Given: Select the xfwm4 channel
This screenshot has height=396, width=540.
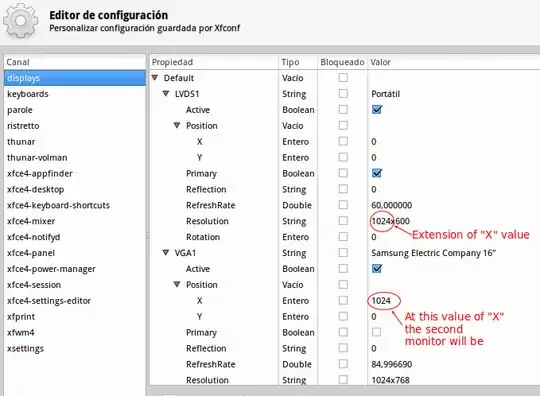Looking at the screenshot, I should coord(75,332).
